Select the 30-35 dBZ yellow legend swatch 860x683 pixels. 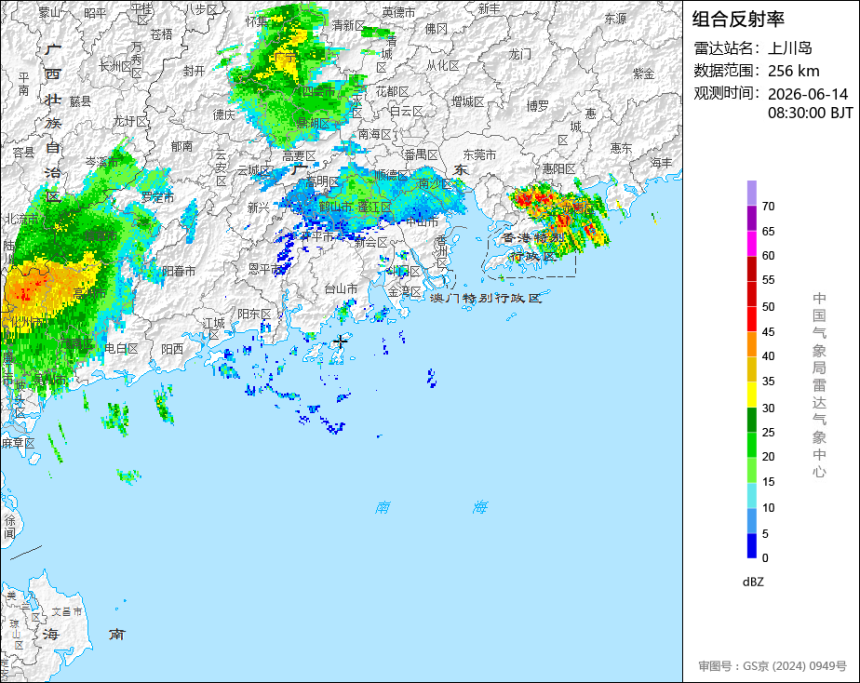pyautogui.click(x=751, y=395)
